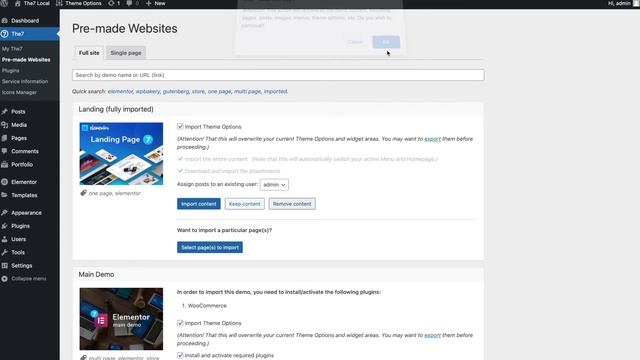Toggle Main Demo Import Theme Options checkbox
Viewport: 640px width, 360px height.
point(180,323)
